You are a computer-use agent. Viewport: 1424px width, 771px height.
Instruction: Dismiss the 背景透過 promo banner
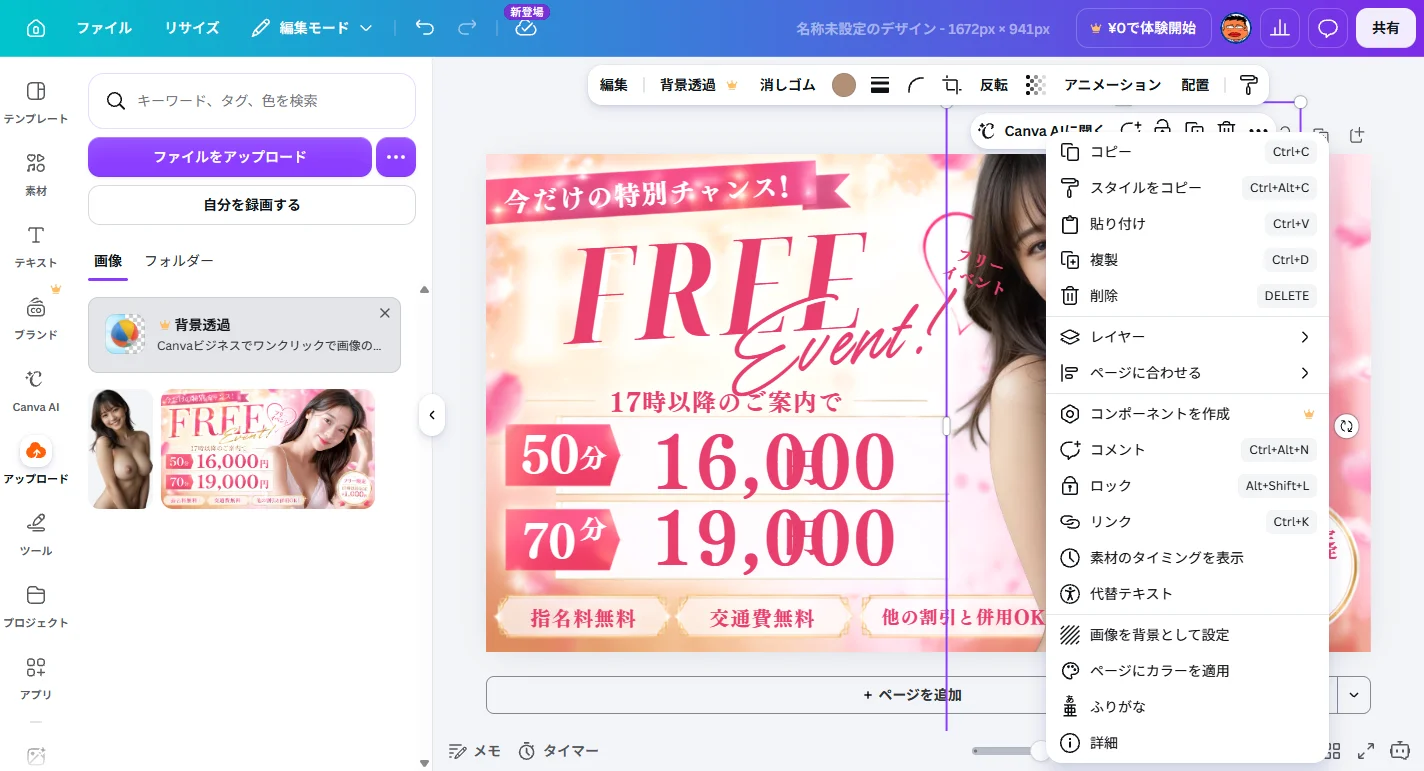click(385, 313)
